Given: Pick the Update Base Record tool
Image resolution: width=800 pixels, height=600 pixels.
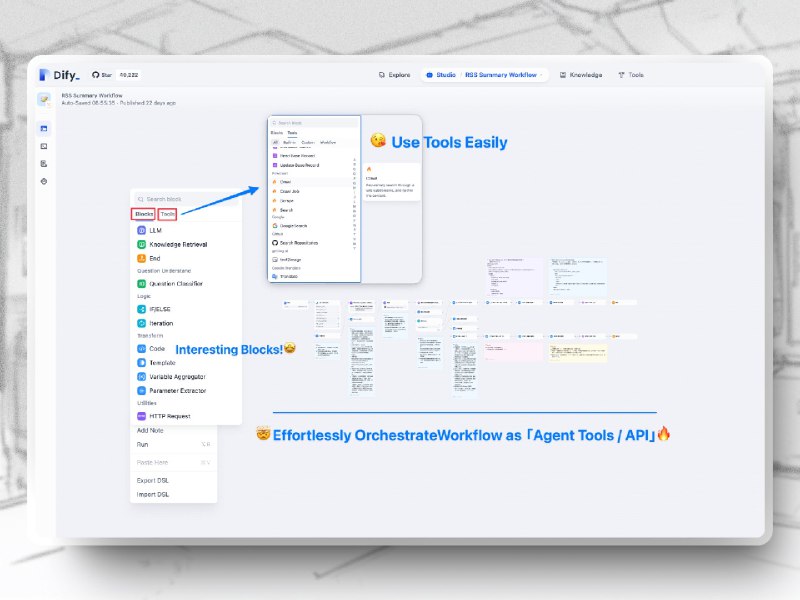Looking at the screenshot, I should tap(310, 165).
